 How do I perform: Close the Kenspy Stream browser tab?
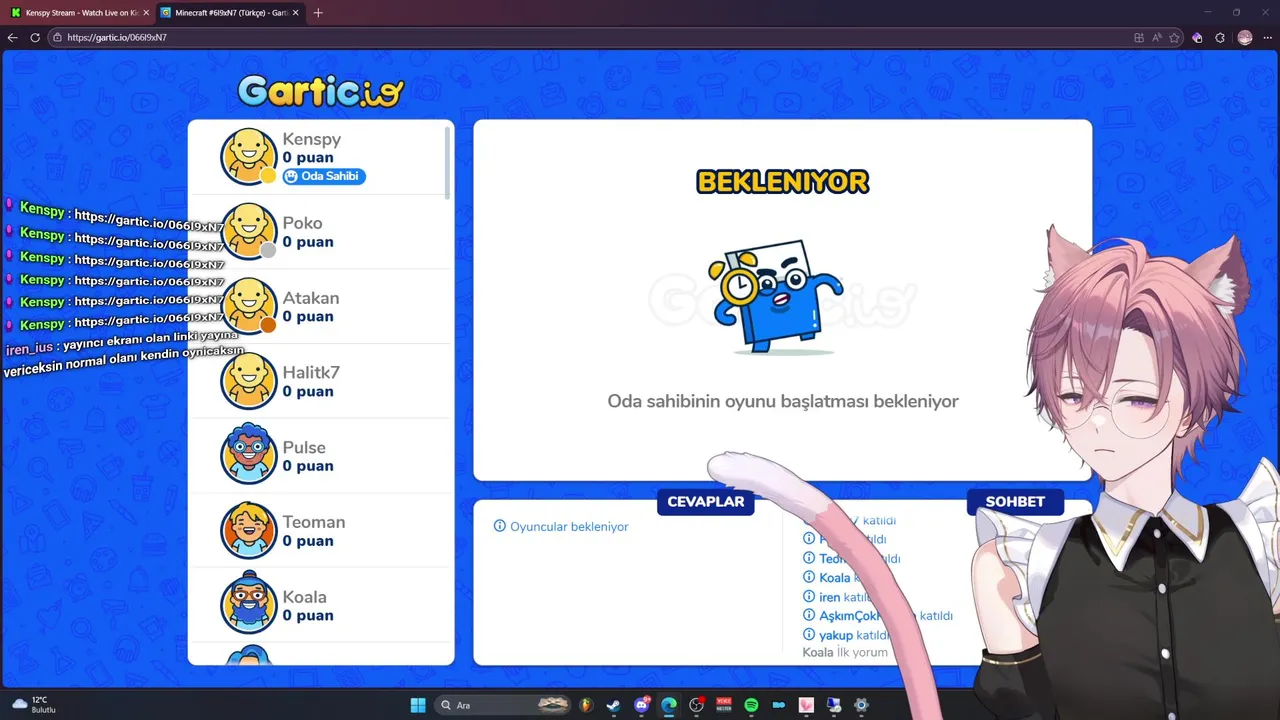click(146, 12)
